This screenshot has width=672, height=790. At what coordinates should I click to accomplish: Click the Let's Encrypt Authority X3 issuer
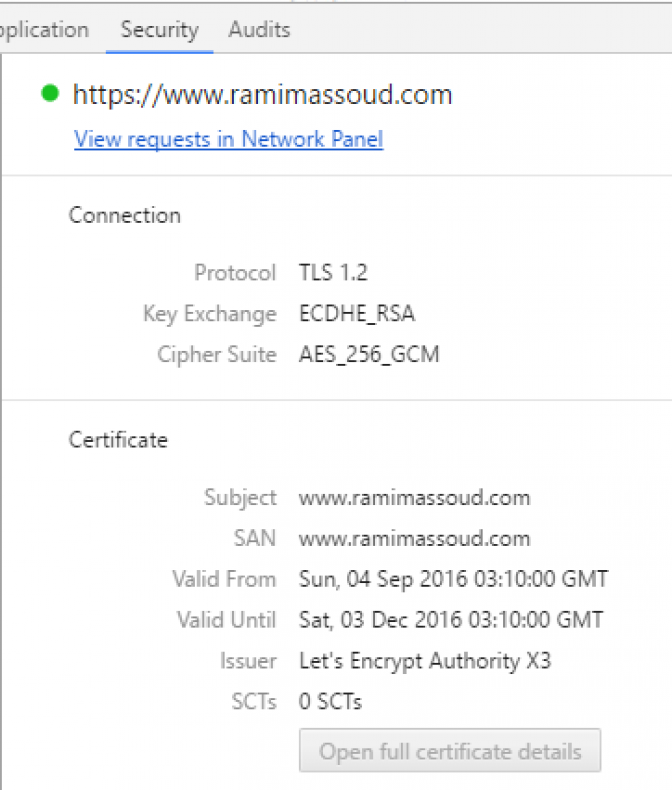425,661
